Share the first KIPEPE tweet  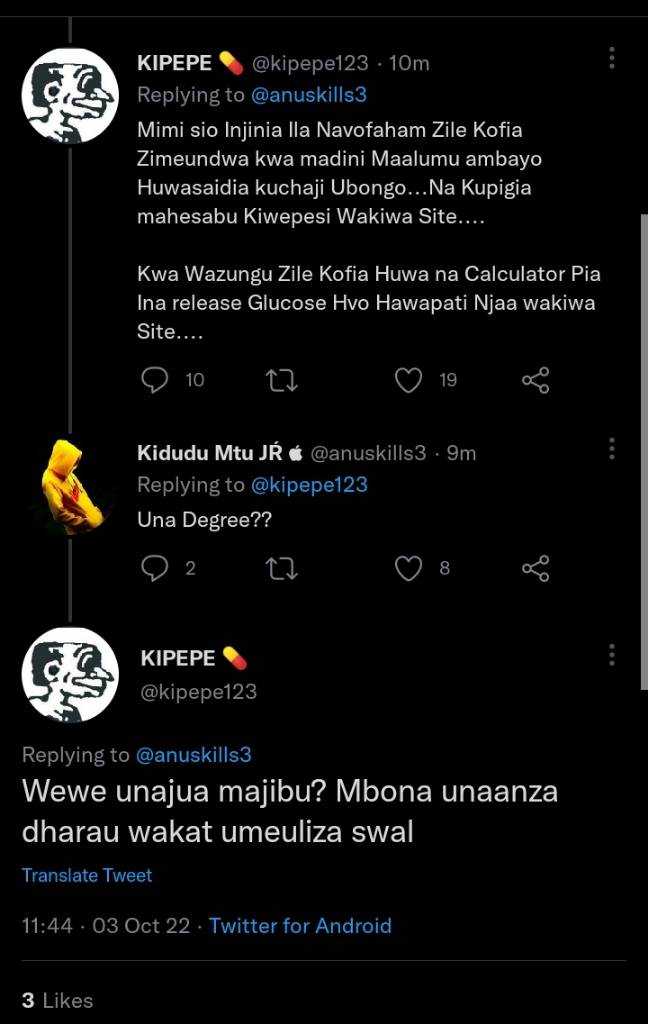click(536, 380)
